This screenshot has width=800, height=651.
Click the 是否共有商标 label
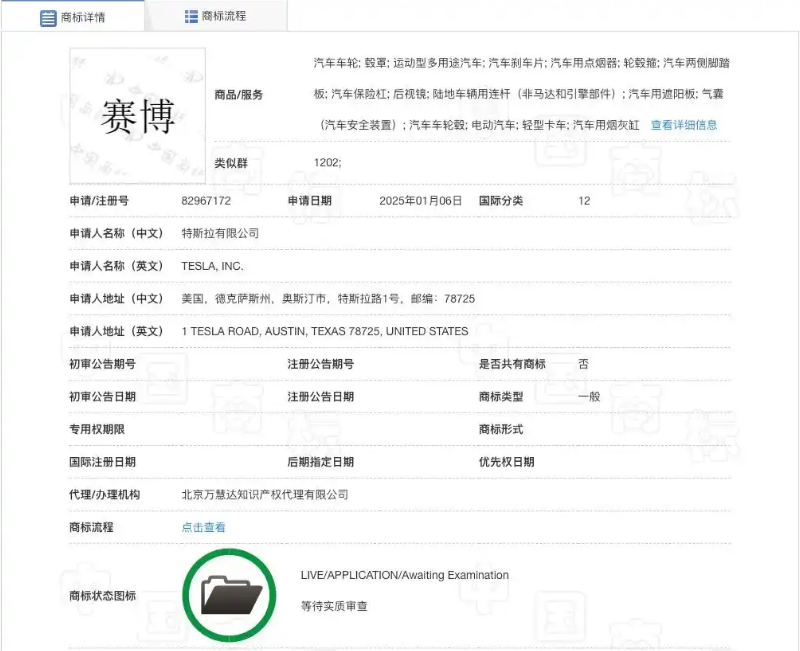pos(512,364)
